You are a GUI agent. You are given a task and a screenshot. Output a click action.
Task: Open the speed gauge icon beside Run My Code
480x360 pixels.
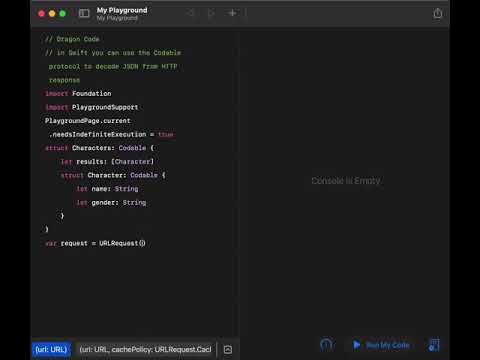(x=327, y=345)
